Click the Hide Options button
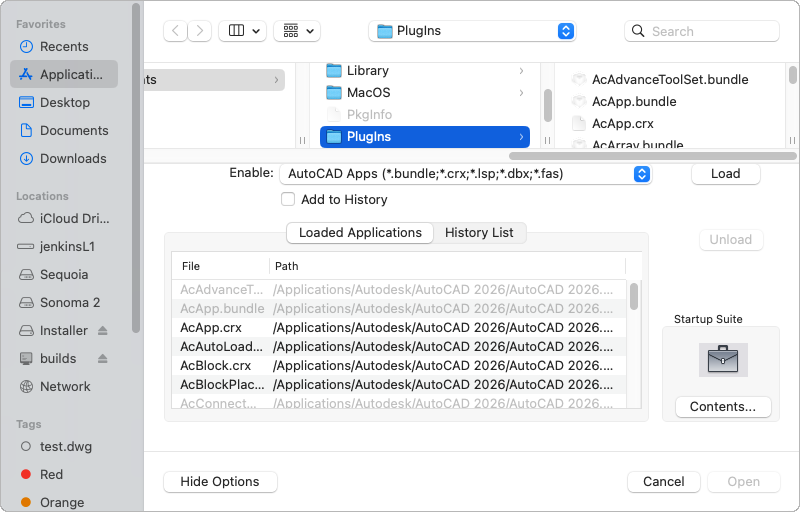Viewport: 800px width, 512px height. (x=220, y=482)
